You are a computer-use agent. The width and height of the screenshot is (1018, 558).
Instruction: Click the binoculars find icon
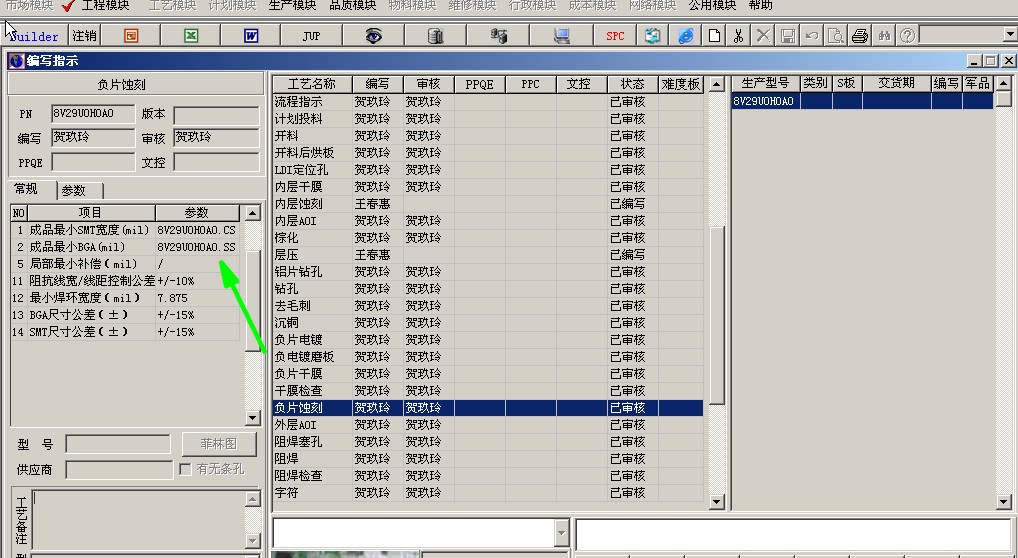884,36
